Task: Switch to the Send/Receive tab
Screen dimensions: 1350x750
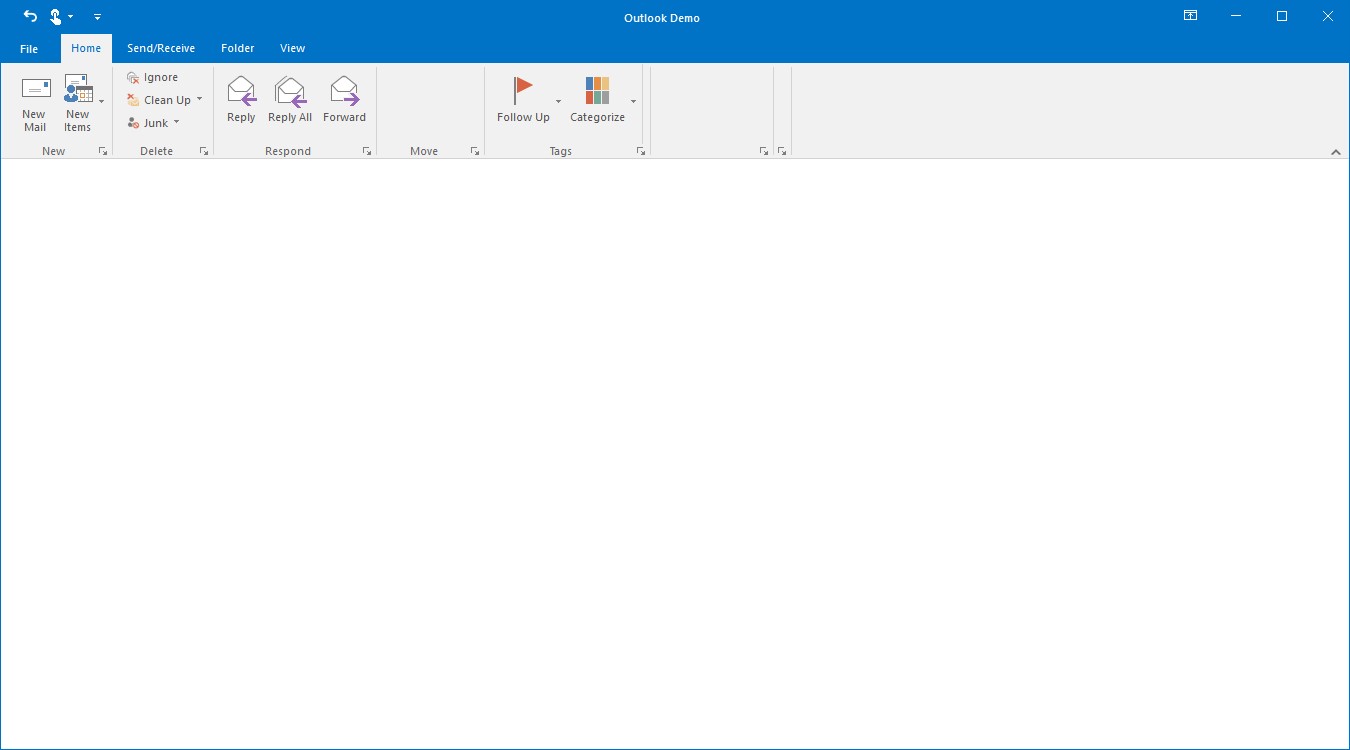Action: click(x=161, y=47)
